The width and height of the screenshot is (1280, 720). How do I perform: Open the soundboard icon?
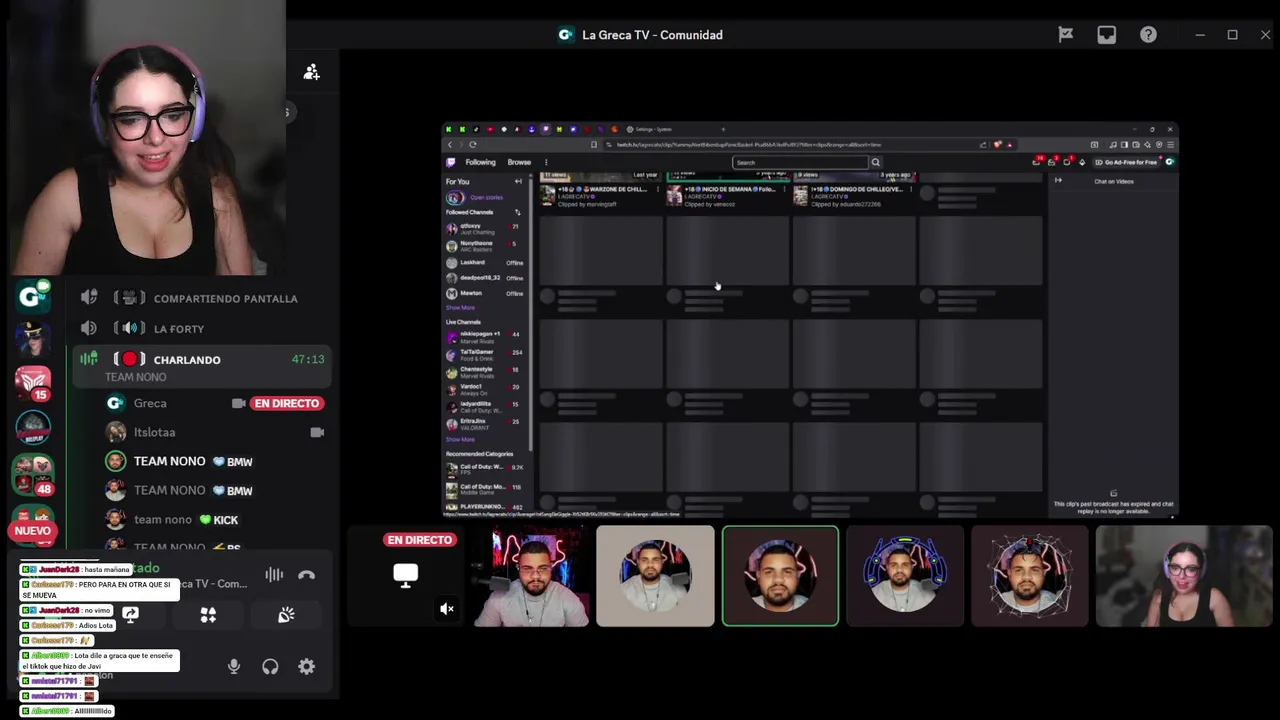(286, 615)
